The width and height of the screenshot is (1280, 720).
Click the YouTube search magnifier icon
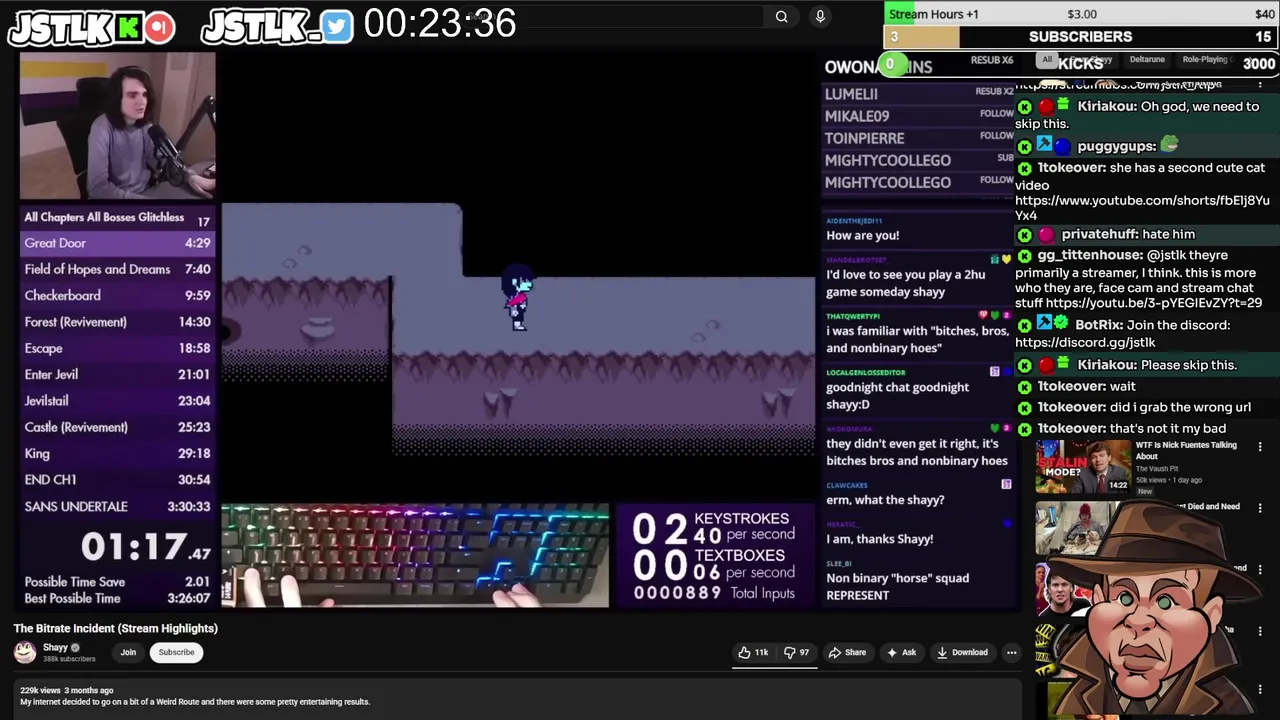(x=781, y=16)
